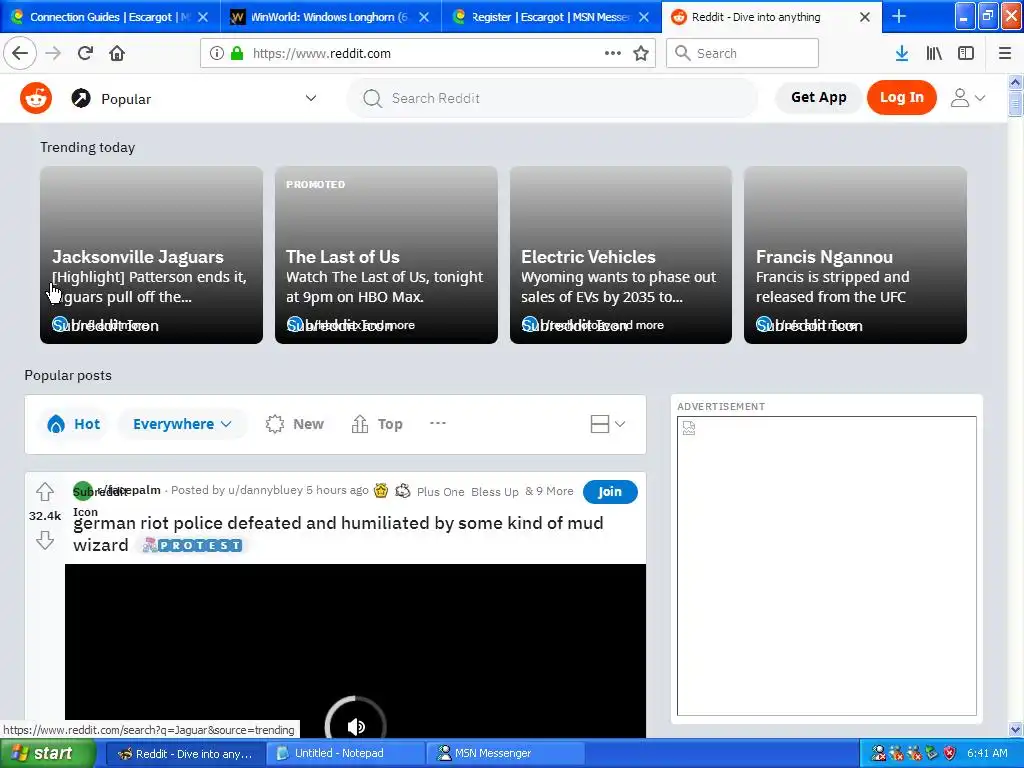Viewport: 1024px width, 768px height.
Task: Click the Popular arrow icon
Action: [81, 98]
